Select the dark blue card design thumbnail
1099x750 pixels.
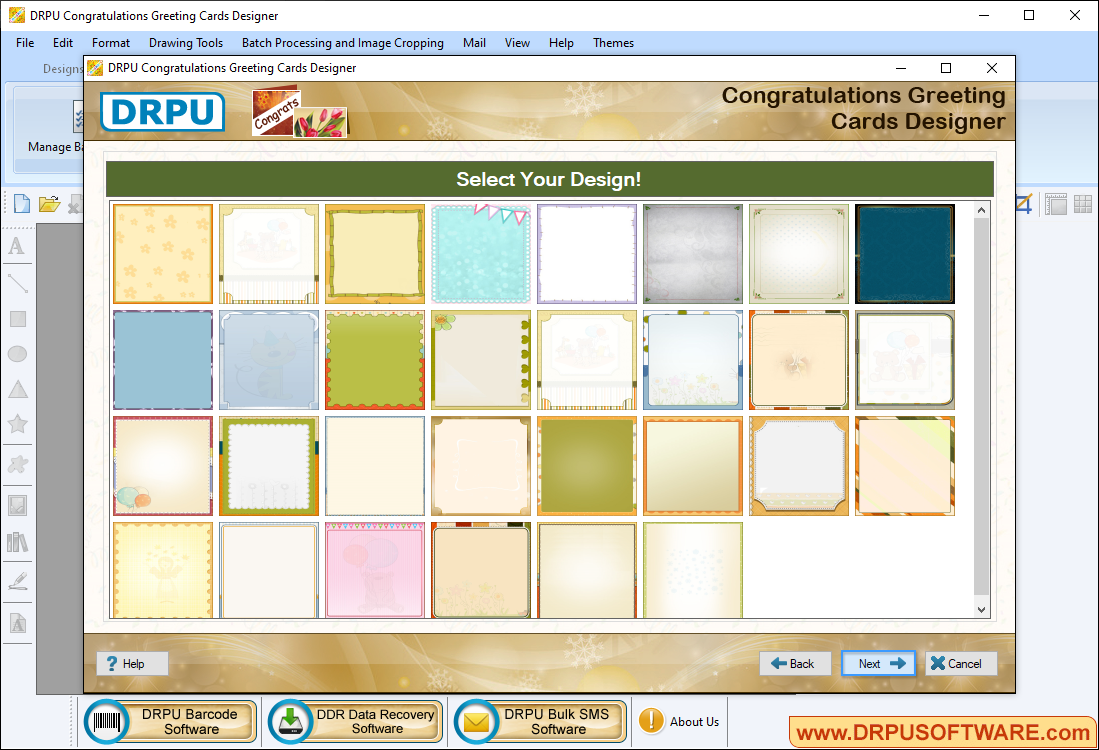904,253
